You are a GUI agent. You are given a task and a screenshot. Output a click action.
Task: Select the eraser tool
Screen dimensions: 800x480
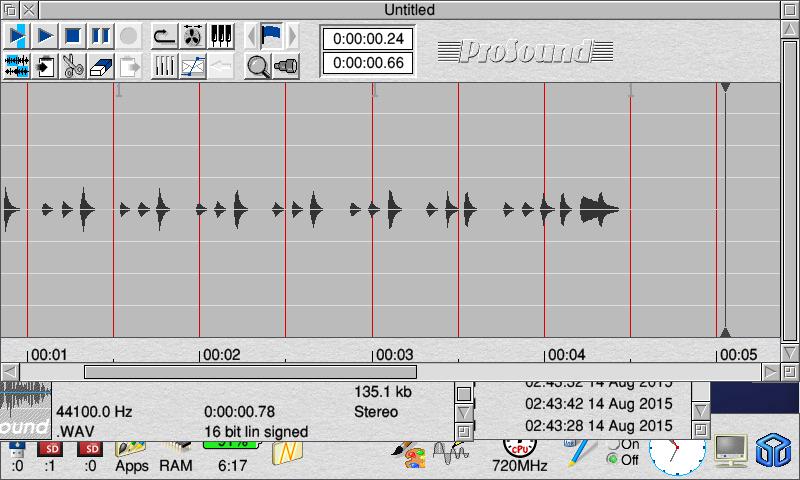(100, 67)
